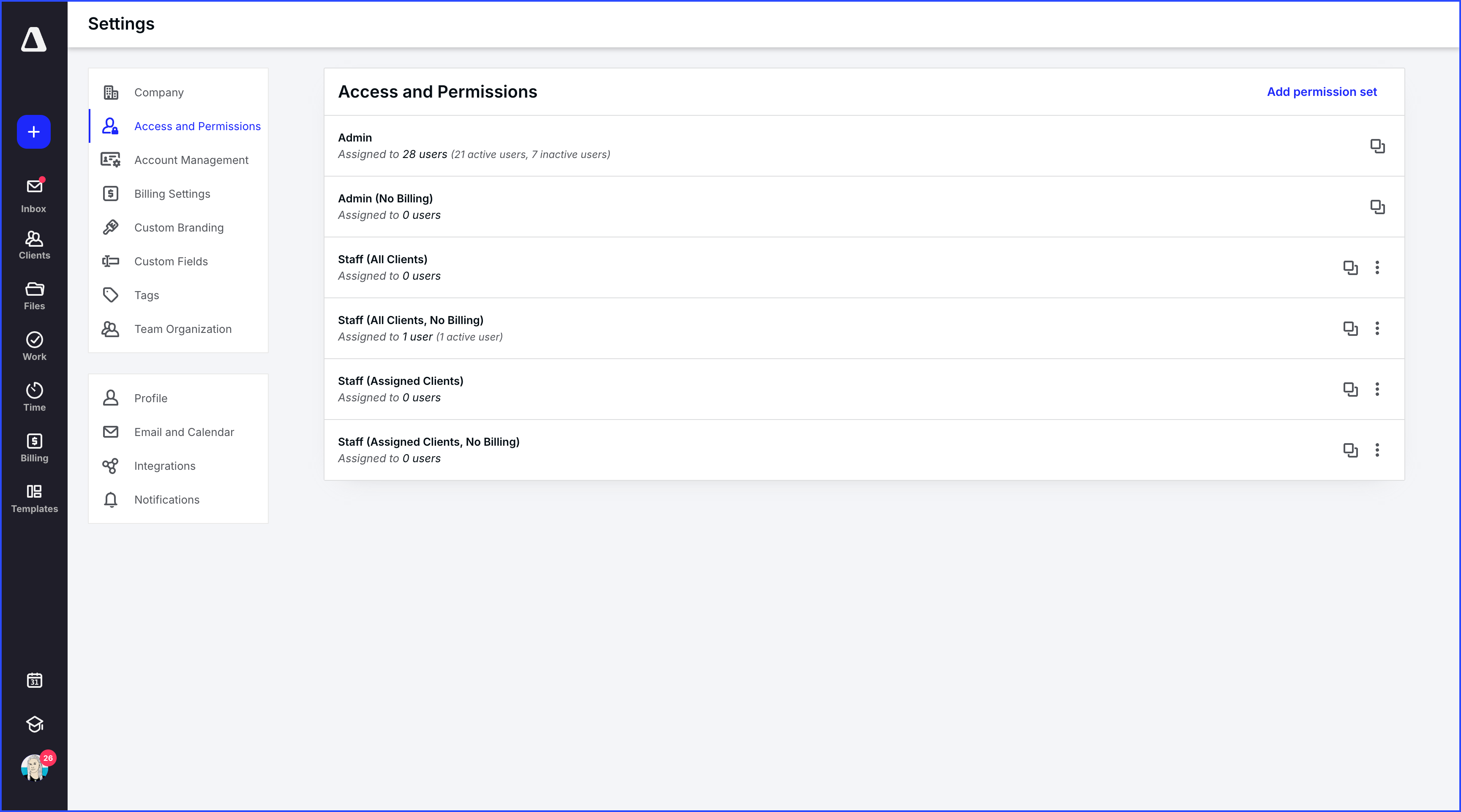Open more options for Staff (All Clients)
This screenshot has height=812, width=1461.
(1377, 268)
